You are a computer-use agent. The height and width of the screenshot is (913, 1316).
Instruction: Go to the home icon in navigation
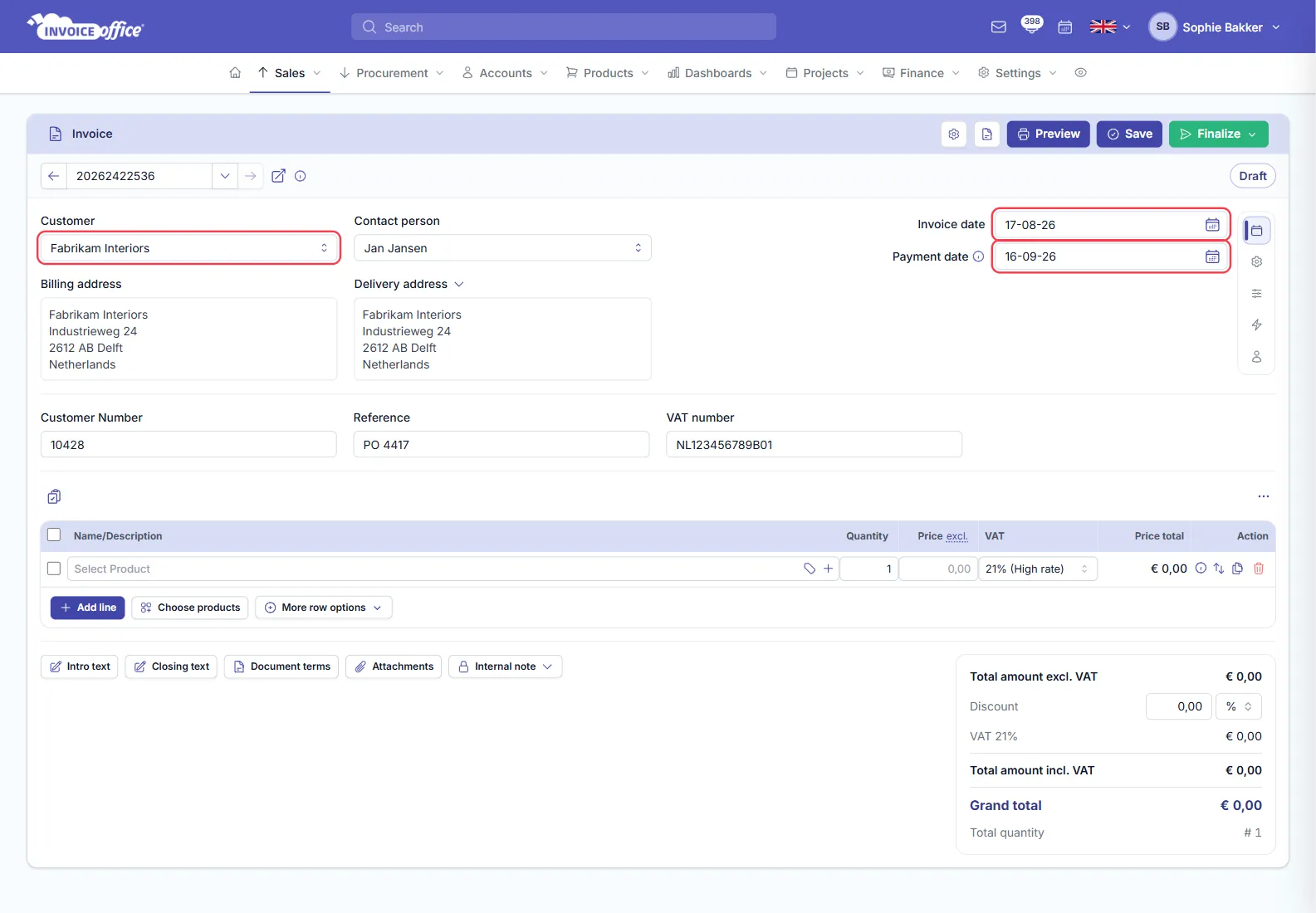(x=235, y=73)
